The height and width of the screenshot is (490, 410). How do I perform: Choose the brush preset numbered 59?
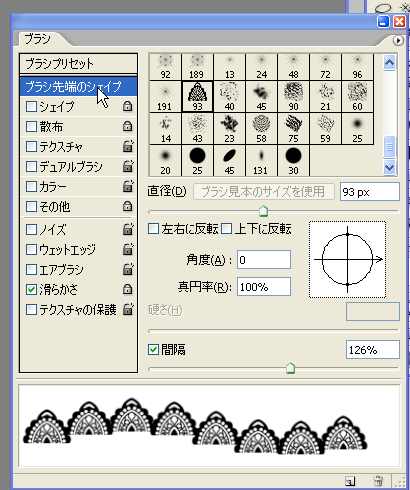325,128
